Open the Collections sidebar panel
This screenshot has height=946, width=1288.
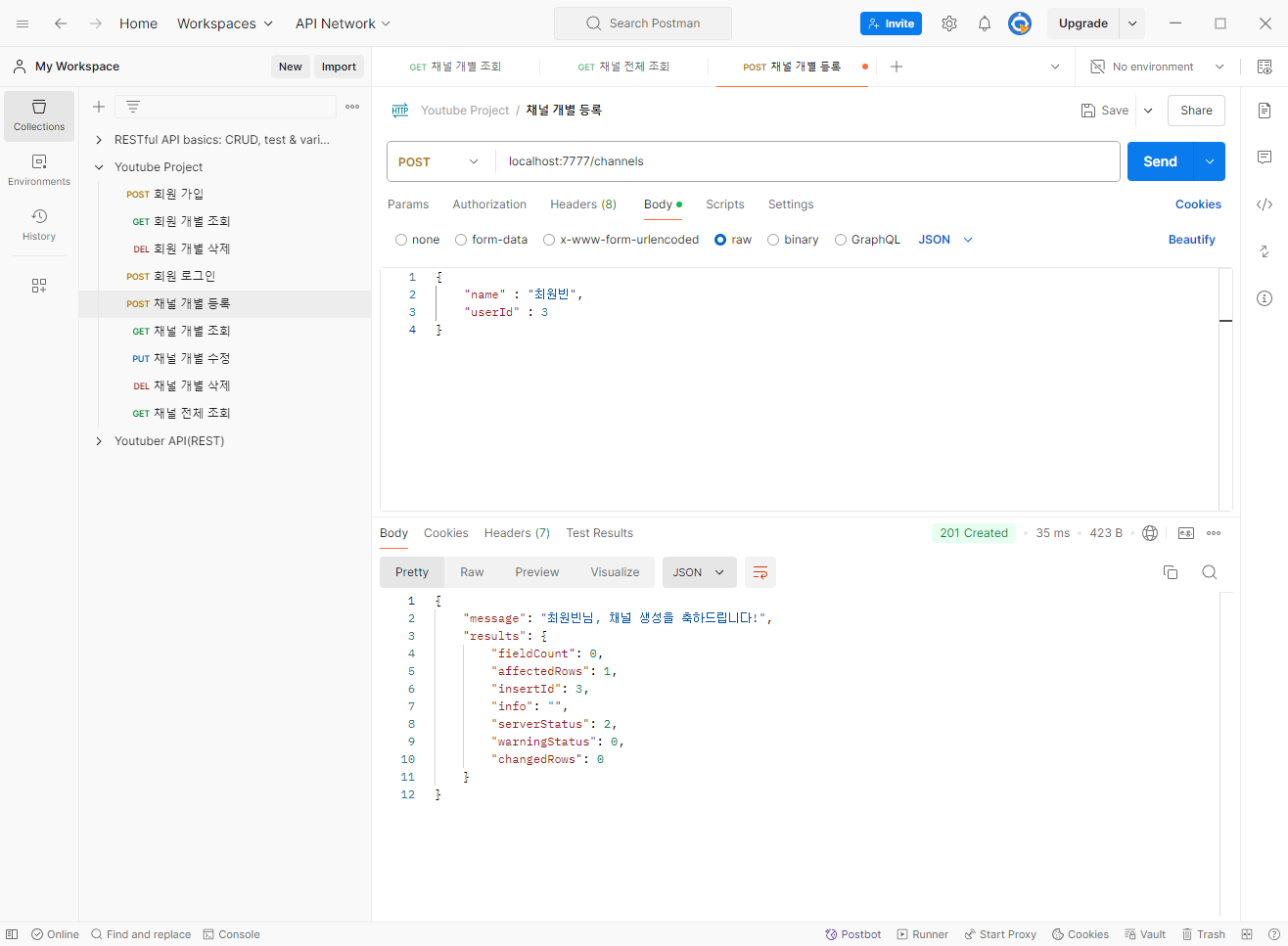tap(39, 115)
